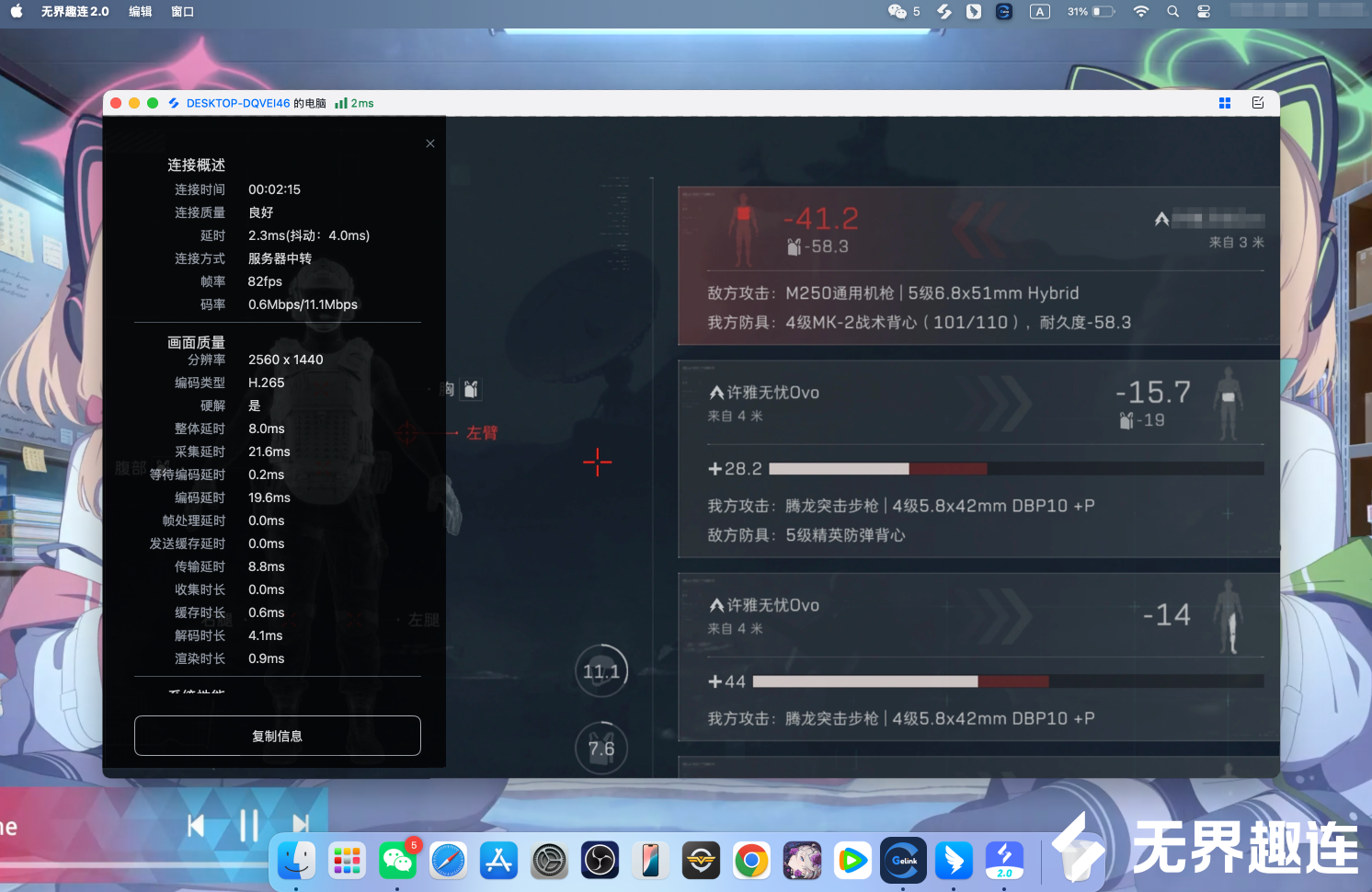Open the phone mirroring app in dock
1372x892 pixels.
click(651, 861)
